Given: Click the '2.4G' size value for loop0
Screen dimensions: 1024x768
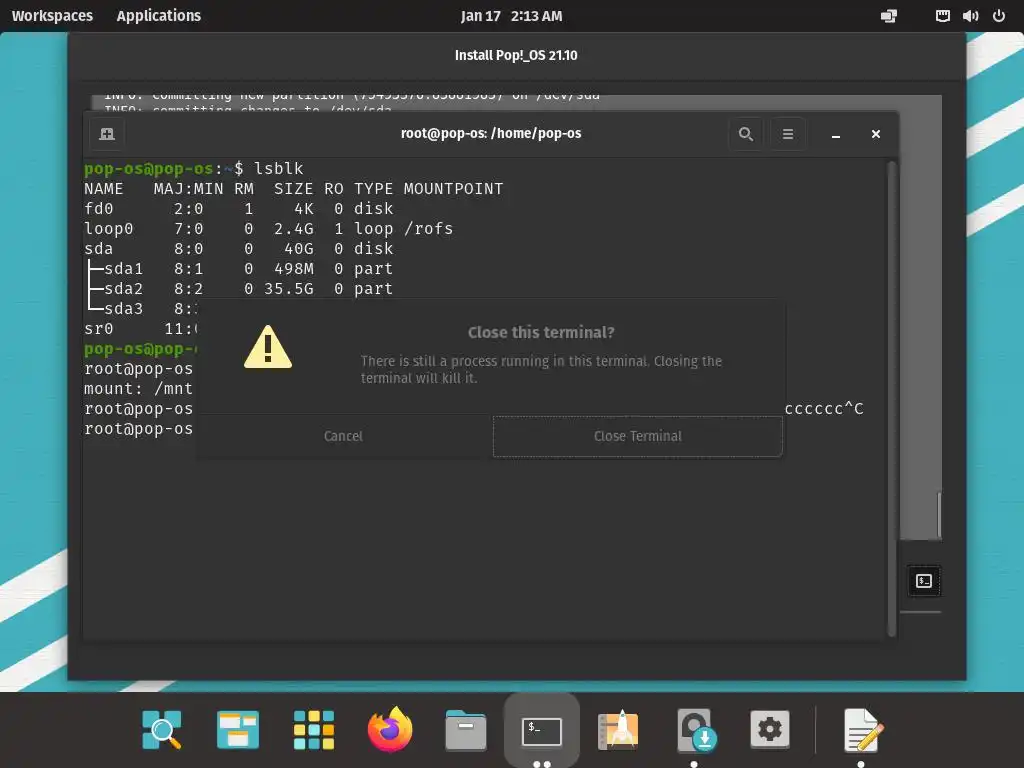Looking at the screenshot, I should pyautogui.click(x=294, y=229).
